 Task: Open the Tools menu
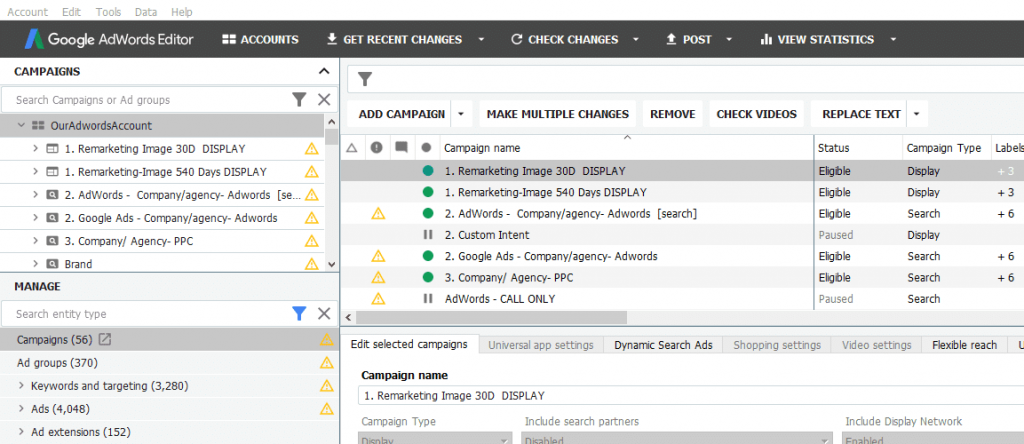point(108,12)
